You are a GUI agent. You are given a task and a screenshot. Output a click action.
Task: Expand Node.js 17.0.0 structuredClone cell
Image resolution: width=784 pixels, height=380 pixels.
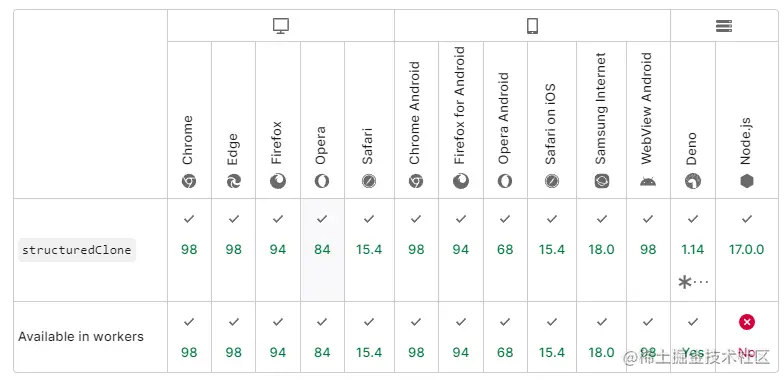point(747,250)
